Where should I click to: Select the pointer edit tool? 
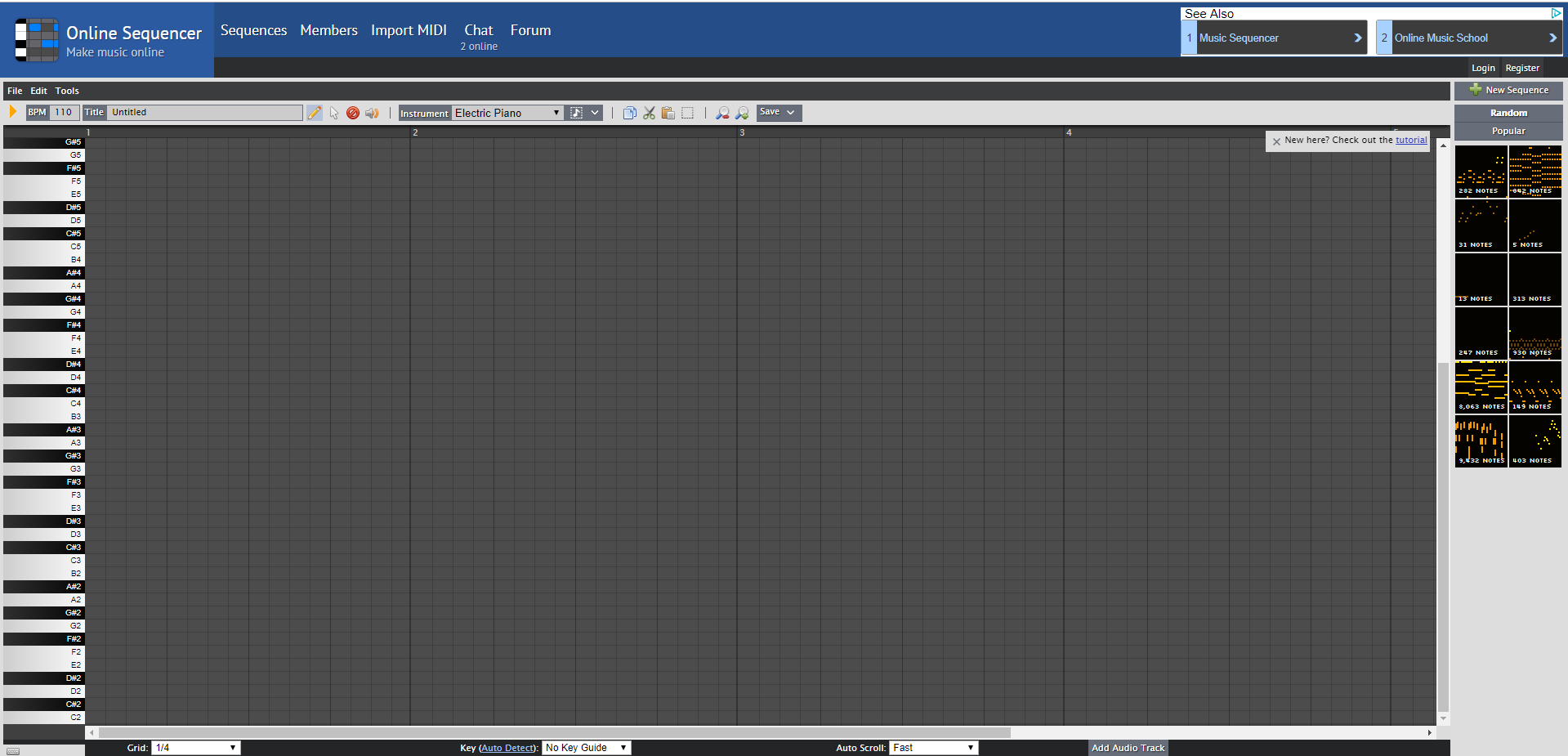pos(334,113)
